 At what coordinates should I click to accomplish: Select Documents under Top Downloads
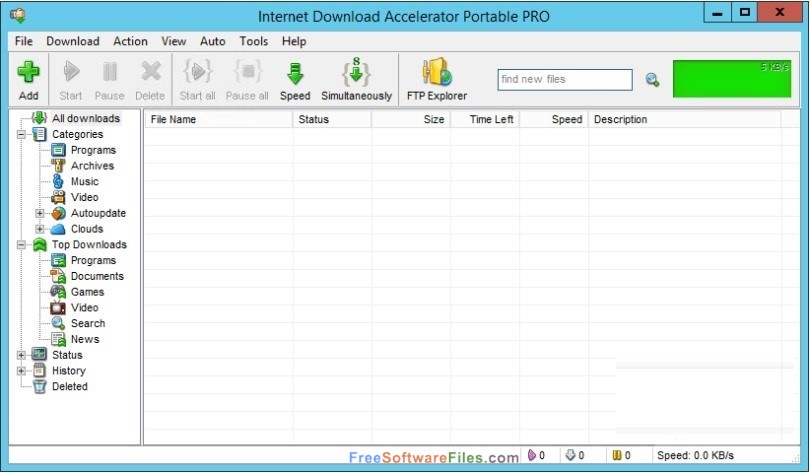coord(97,276)
